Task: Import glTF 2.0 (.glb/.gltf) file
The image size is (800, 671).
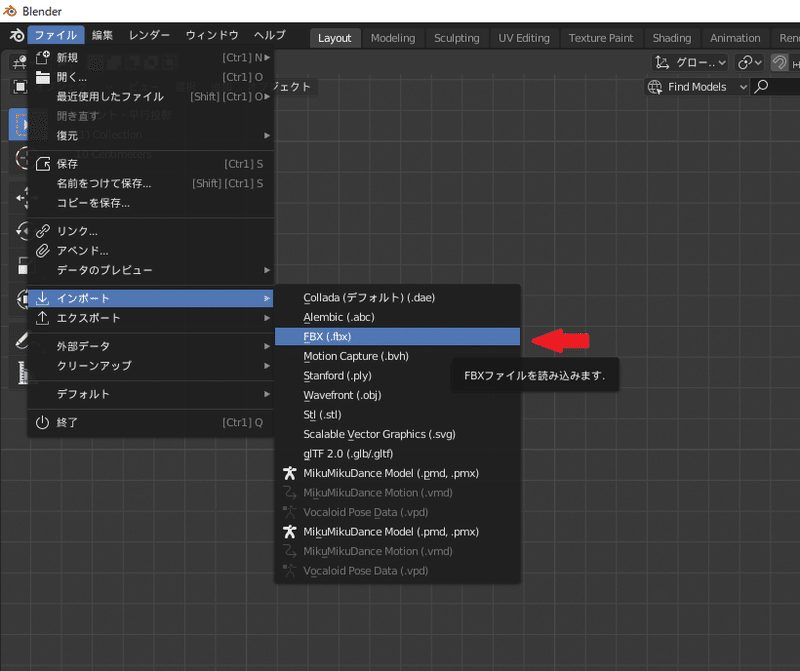Action: (397, 454)
